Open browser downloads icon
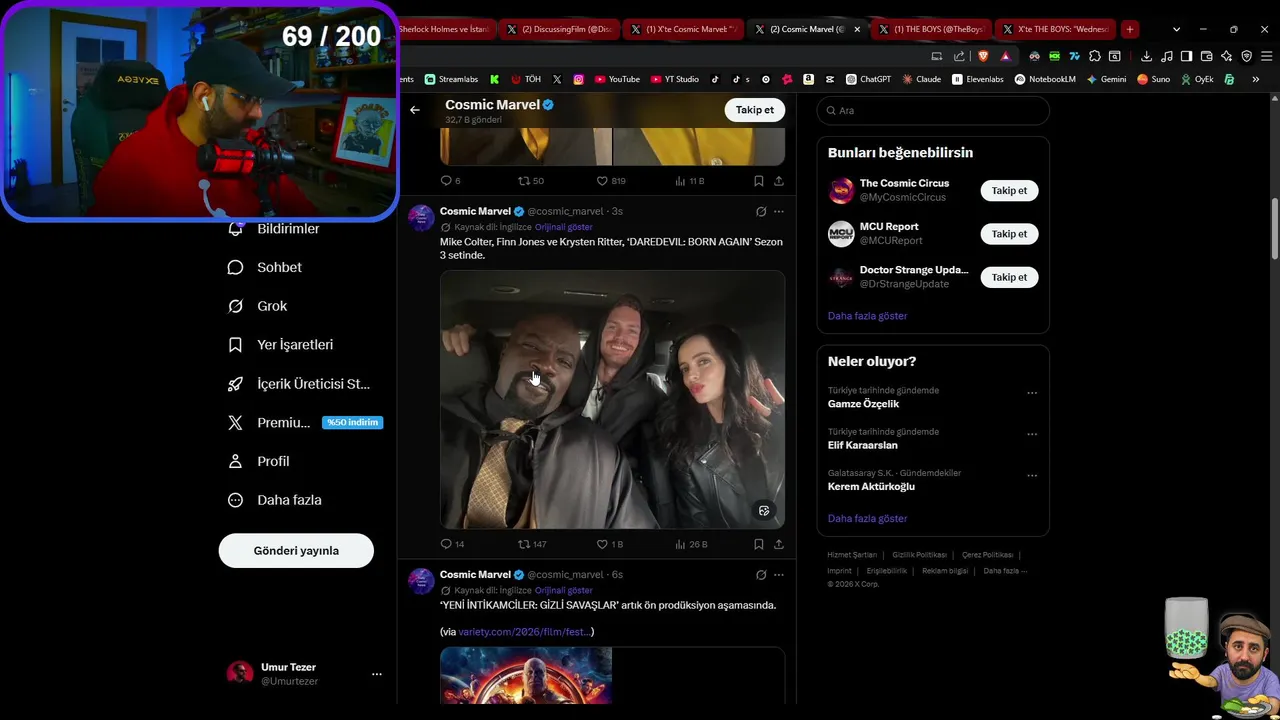 [x=1146, y=56]
